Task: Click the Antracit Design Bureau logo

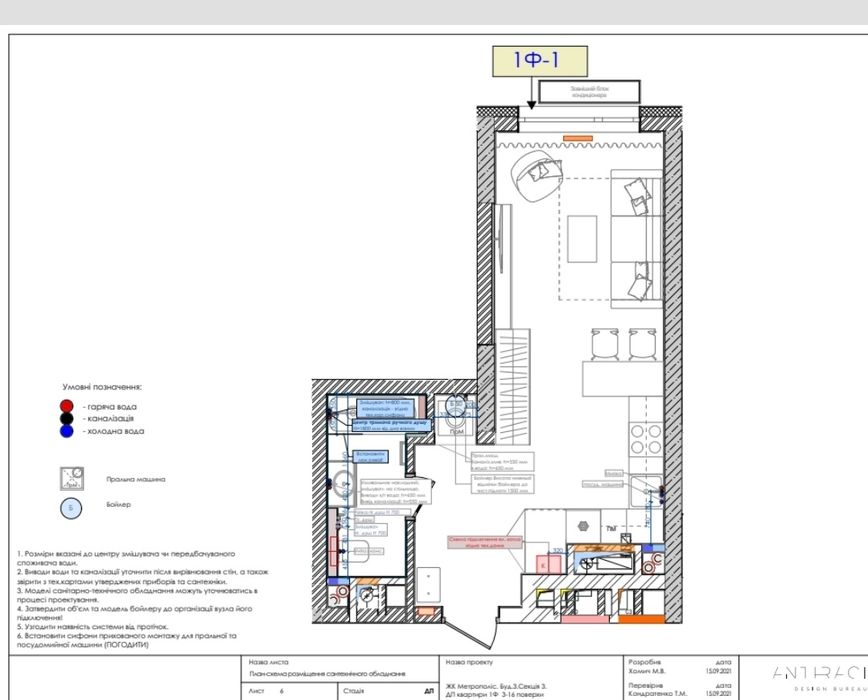Action: tap(820, 678)
